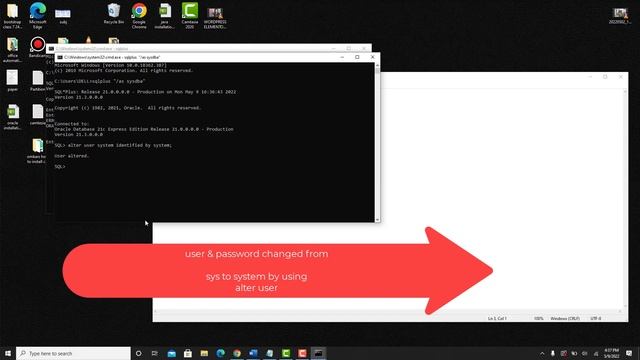The height and width of the screenshot is (360, 640).
Task: Maximize the front sqlplus cmd window
Action: (x=357, y=57)
